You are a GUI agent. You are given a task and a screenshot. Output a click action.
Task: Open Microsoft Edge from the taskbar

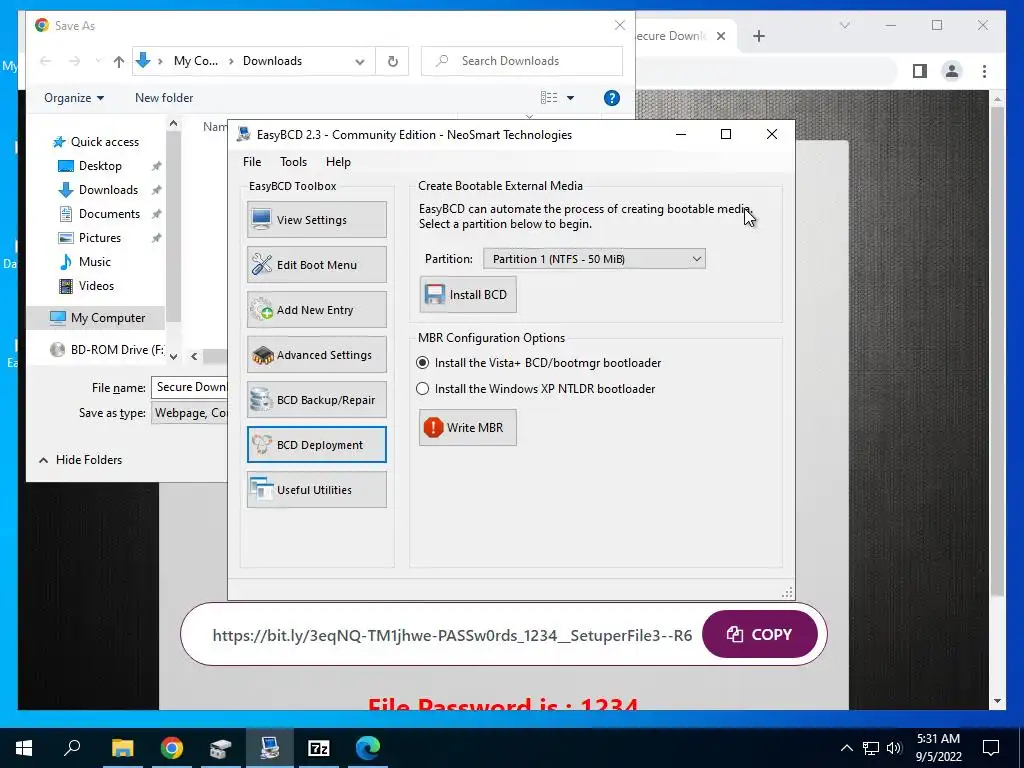(x=368, y=748)
